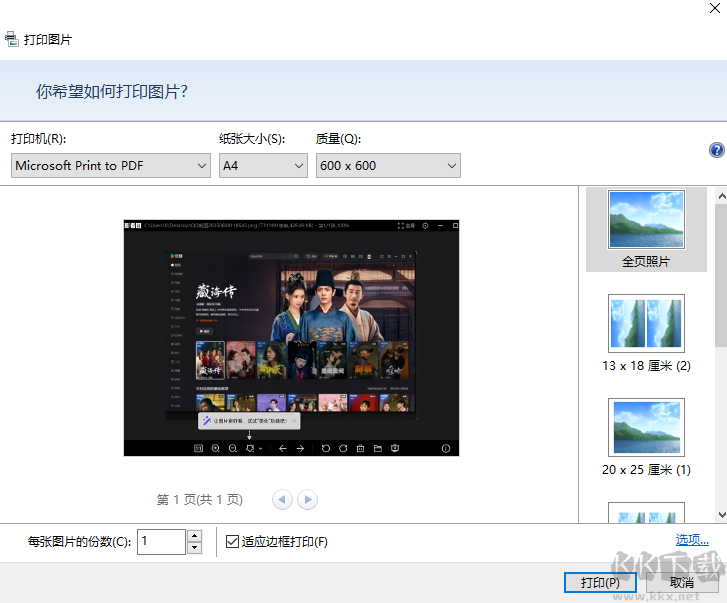The image size is (727, 603).
Task: Open the 质量 600 x 600 dropdown
Action: coord(387,166)
